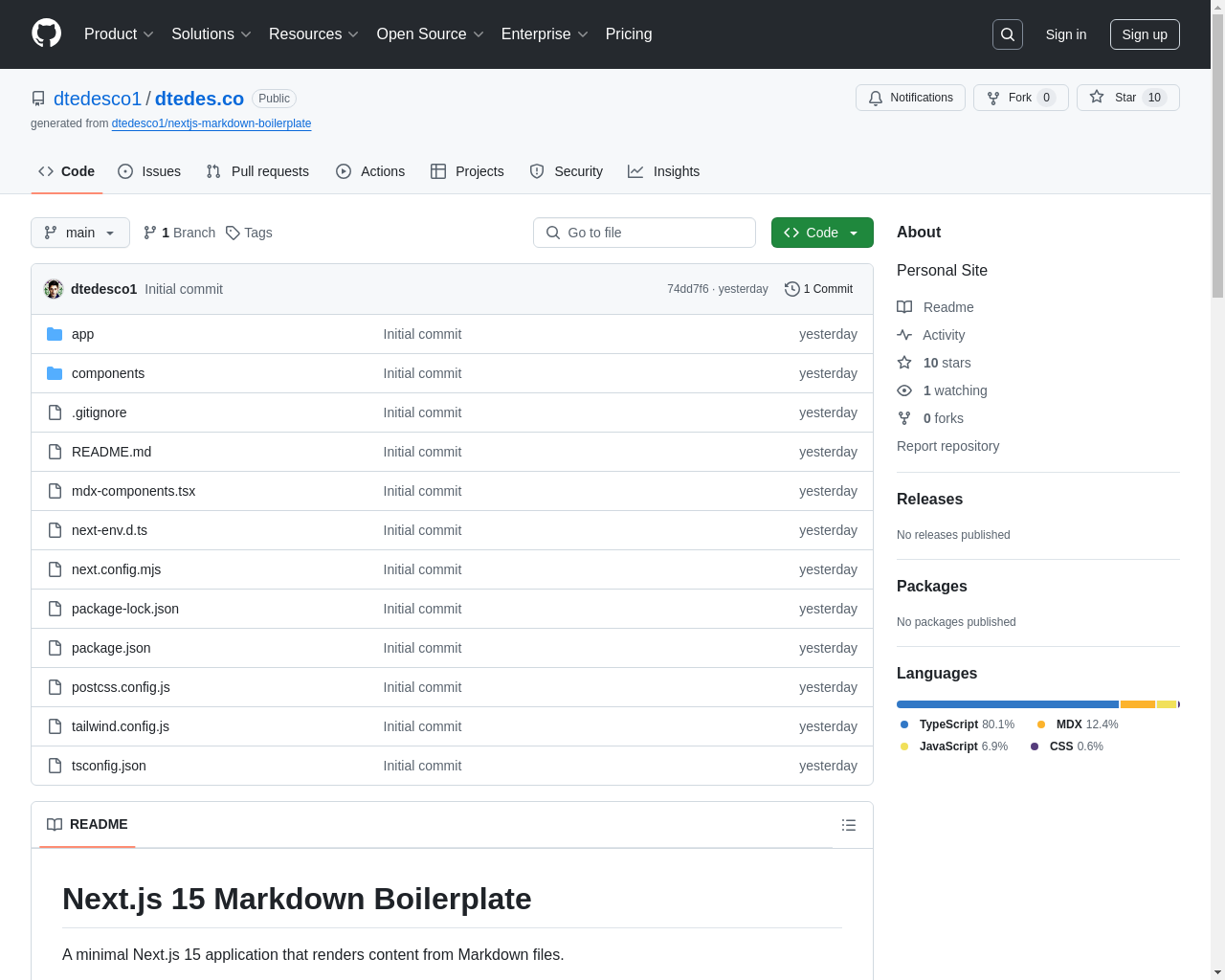Image resolution: width=1225 pixels, height=980 pixels.
Task: Open the Packages heading link
Action: [931, 587]
